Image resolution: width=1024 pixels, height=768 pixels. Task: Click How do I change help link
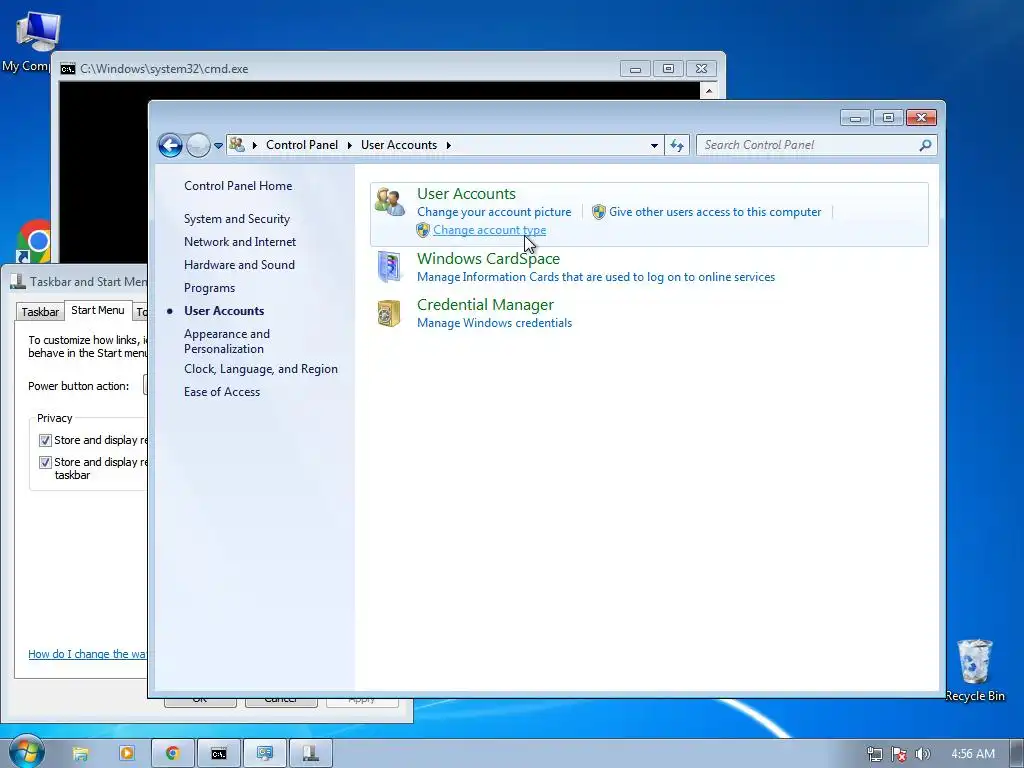[x=88, y=654]
